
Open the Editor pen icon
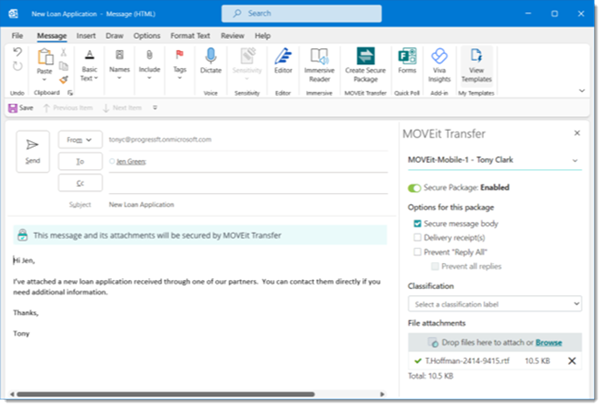click(x=283, y=56)
